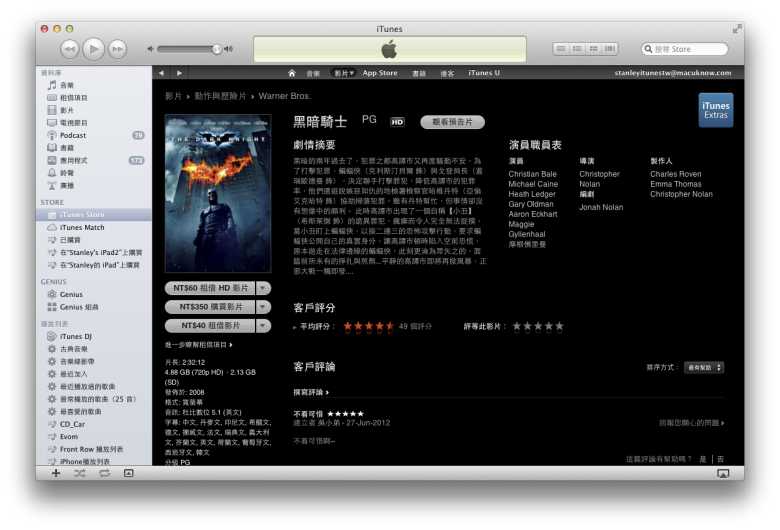Adjust the volume slider knob
780x530 pixels.
217,49
